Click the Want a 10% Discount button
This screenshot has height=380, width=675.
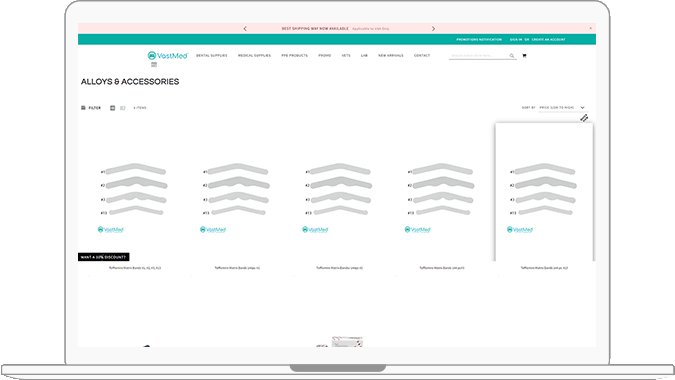104,257
